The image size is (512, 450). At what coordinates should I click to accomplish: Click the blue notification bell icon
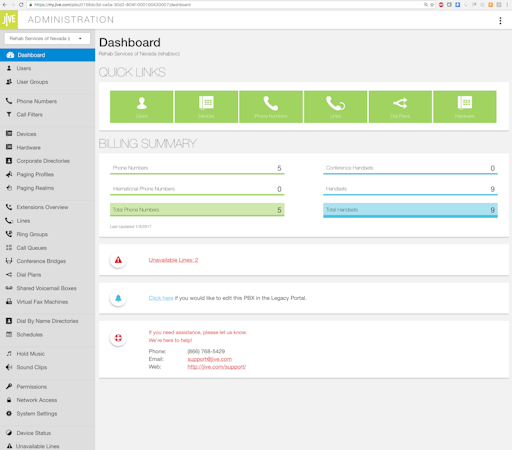click(118, 298)
